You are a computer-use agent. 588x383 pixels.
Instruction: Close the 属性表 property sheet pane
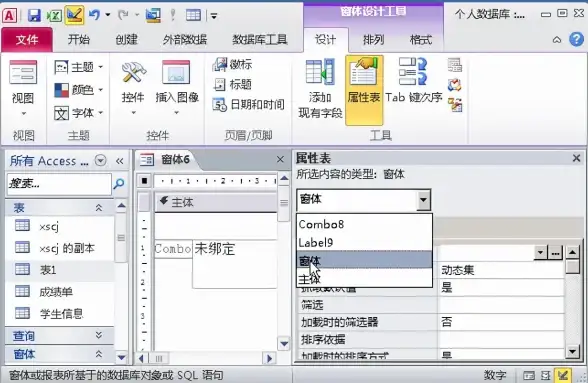tap(576, 158)
